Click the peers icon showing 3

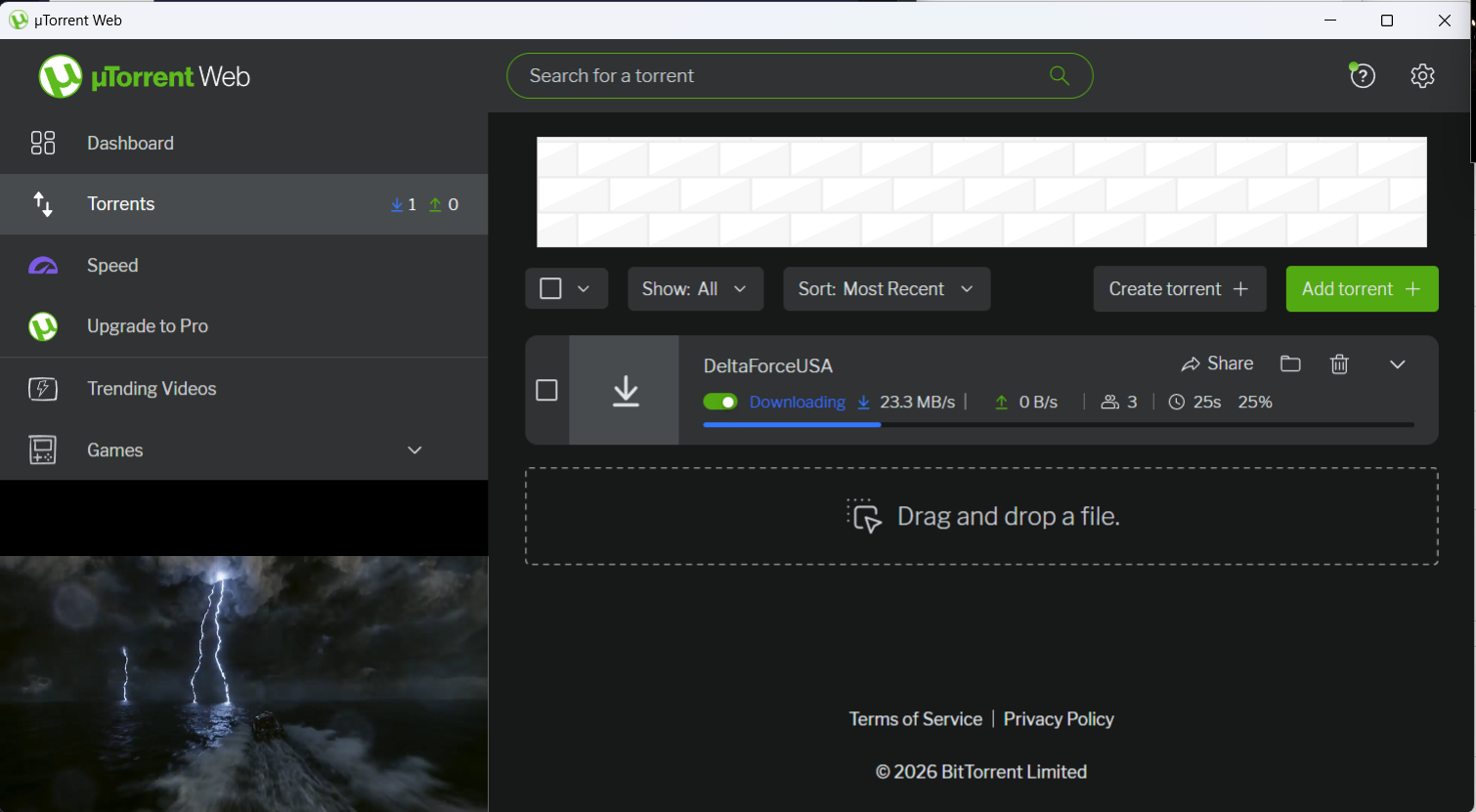(1109, 402)
